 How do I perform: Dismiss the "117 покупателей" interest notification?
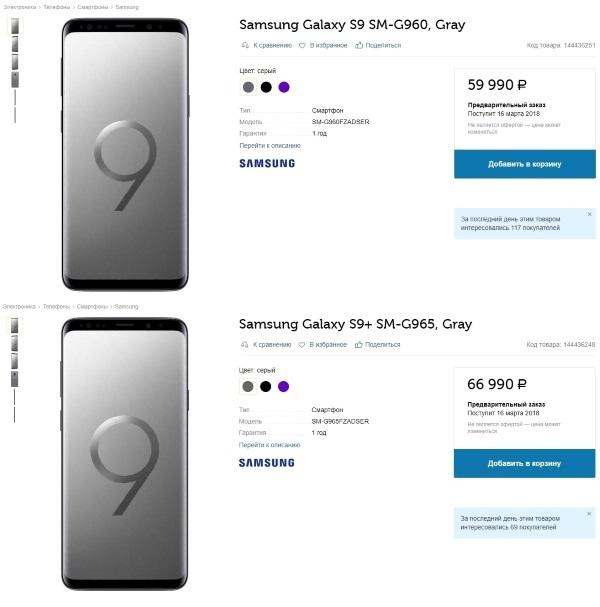(589, 214)
